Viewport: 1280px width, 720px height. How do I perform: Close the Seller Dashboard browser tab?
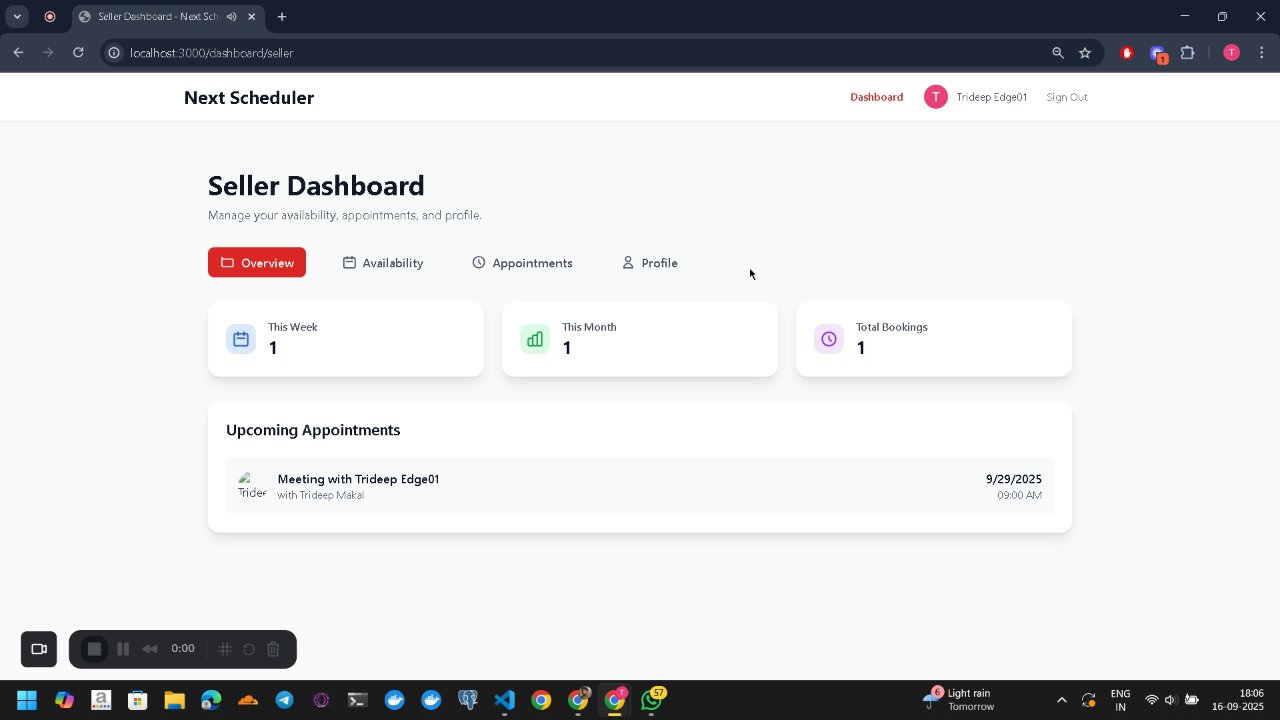[x=252, y=17]
